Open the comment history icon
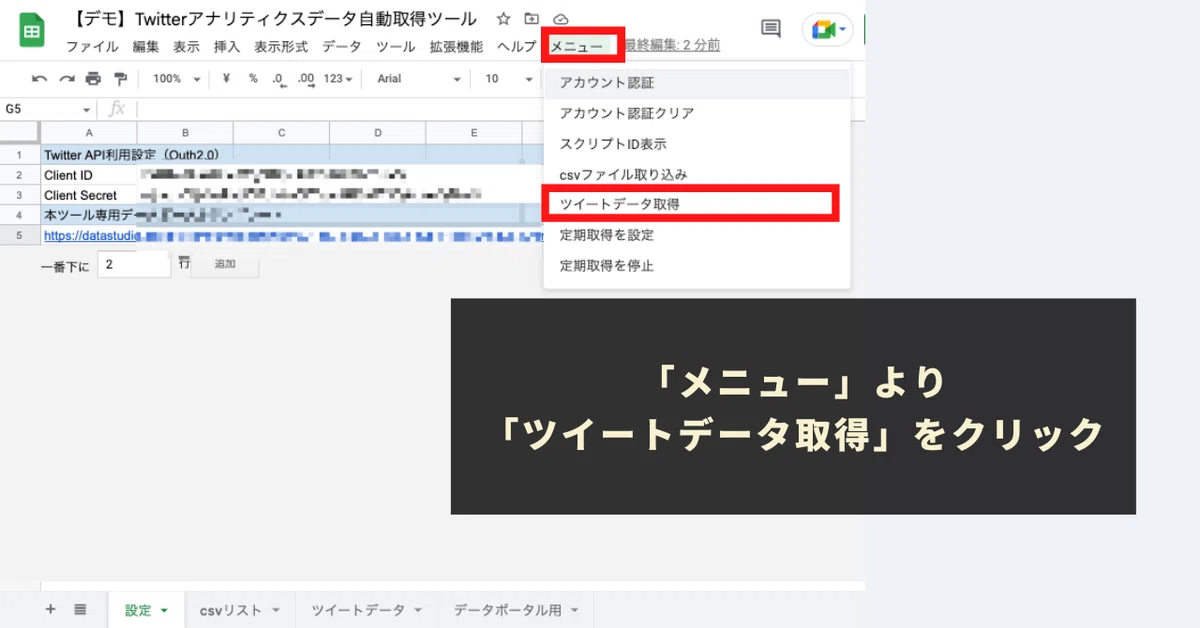This screenshot has height=628, width=1200. click(x=771, y=29)
